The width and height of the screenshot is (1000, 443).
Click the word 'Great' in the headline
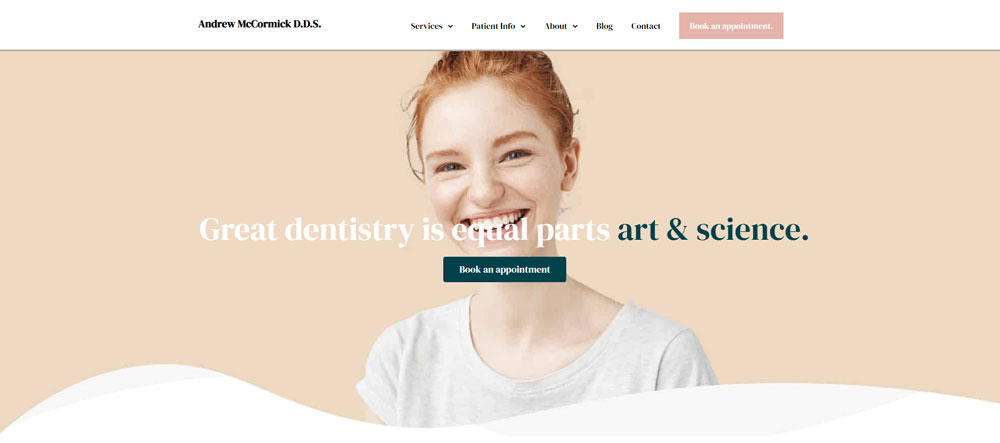click(238, 229)
